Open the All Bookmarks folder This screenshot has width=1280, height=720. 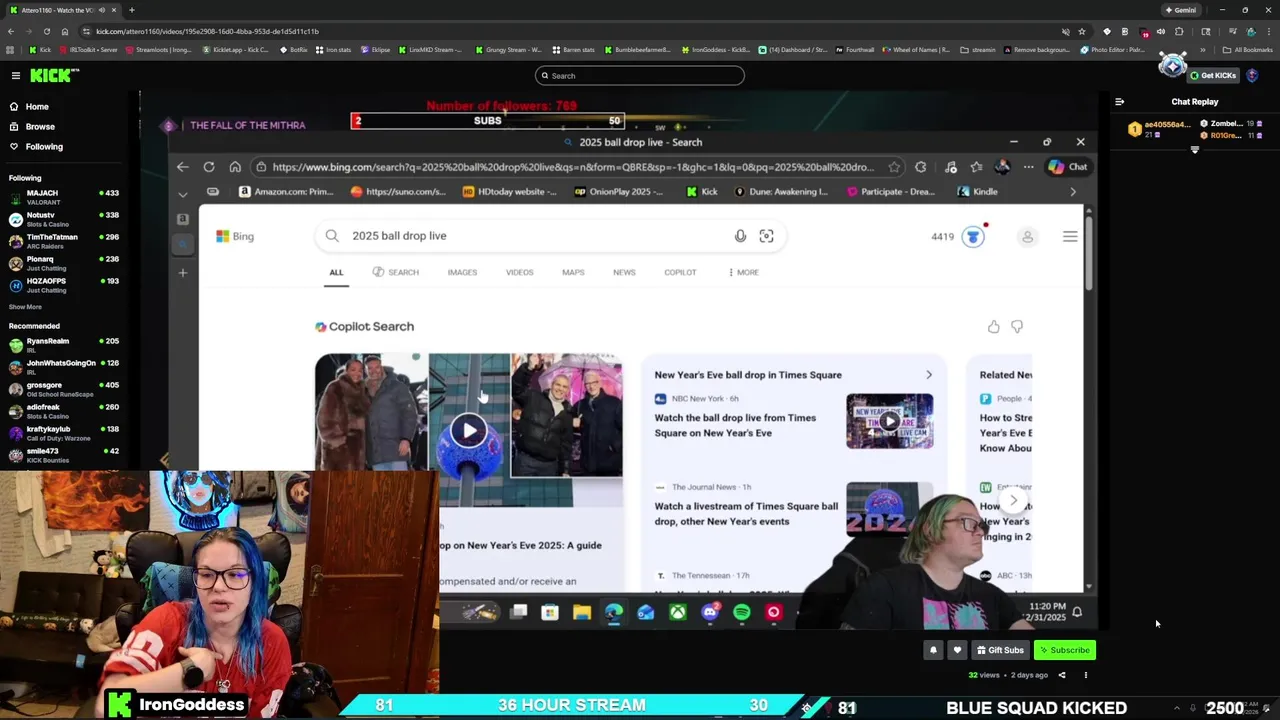tap(1247, 49)
